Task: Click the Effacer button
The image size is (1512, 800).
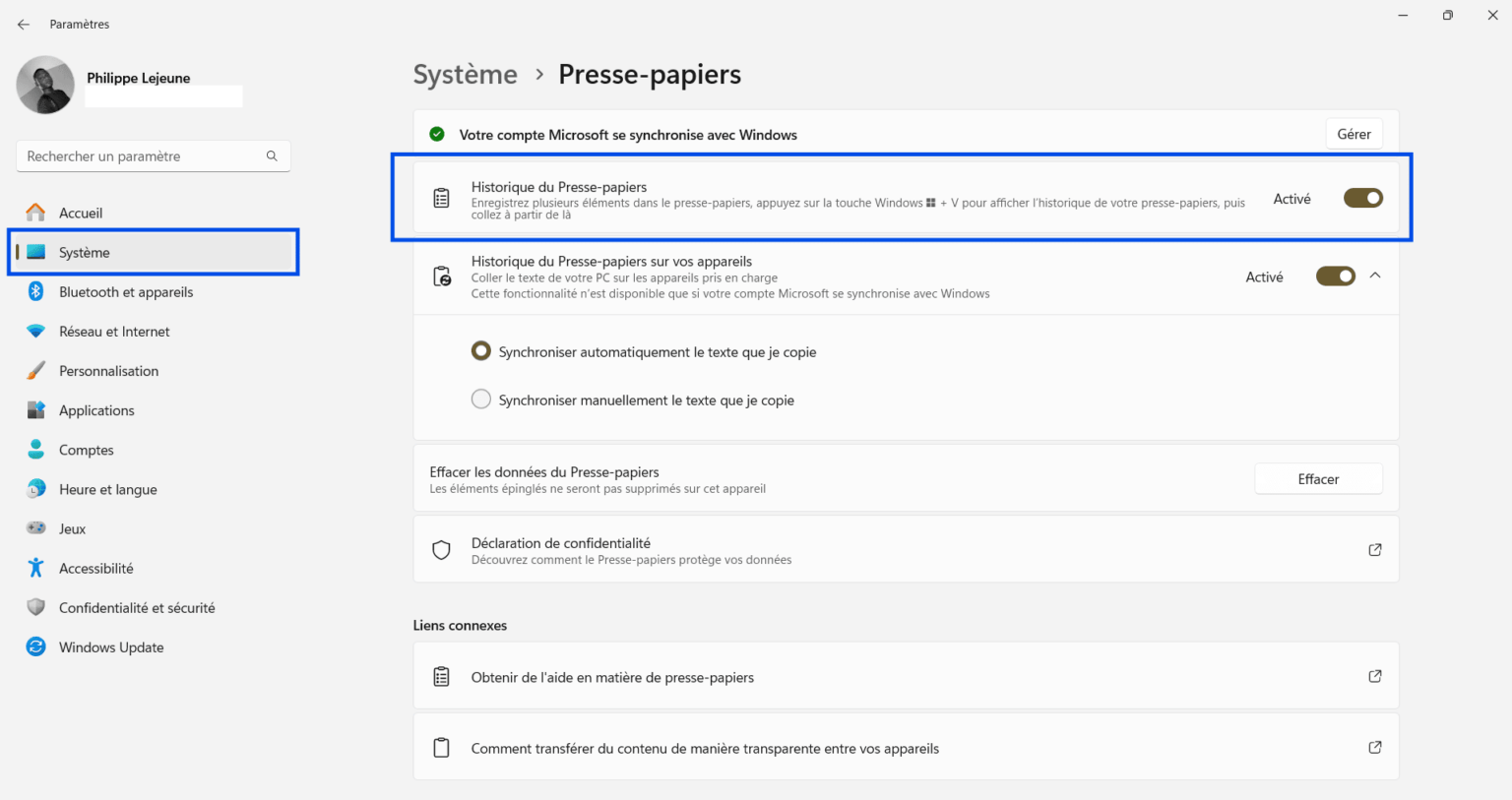Action: pos(1318,479)
